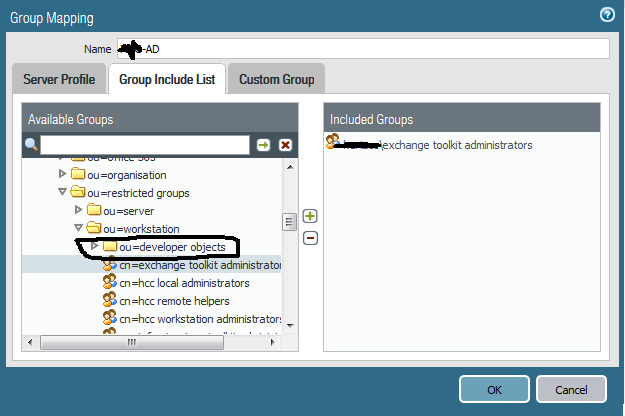The width and height of the screenshot is (625, 416).
Task: Select 'cn=exchange toolkit administrators' row
Action: coord(151,265)
